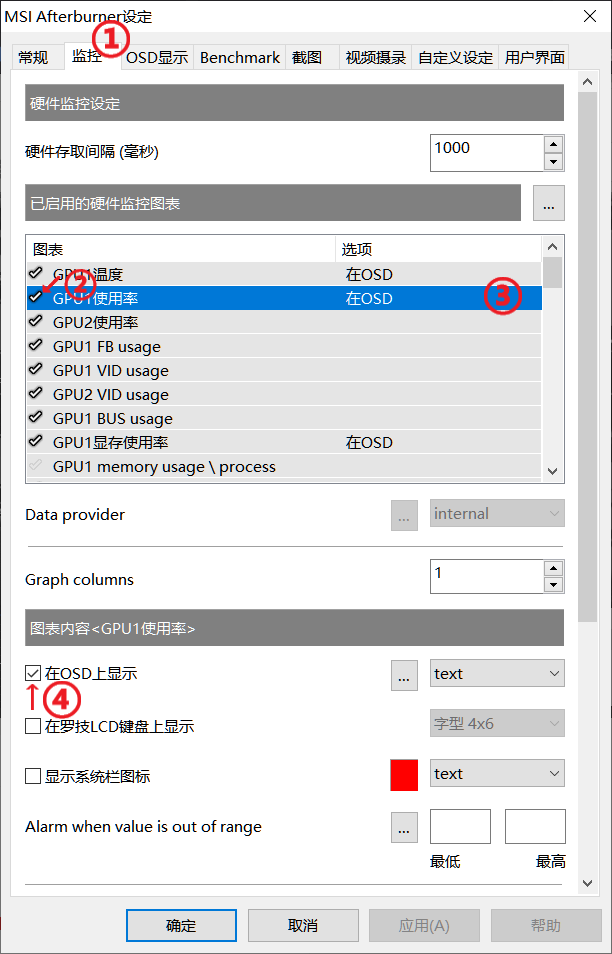Select the GPU1温度 row
The image size is (612, 954).
(x=284, y=274)
